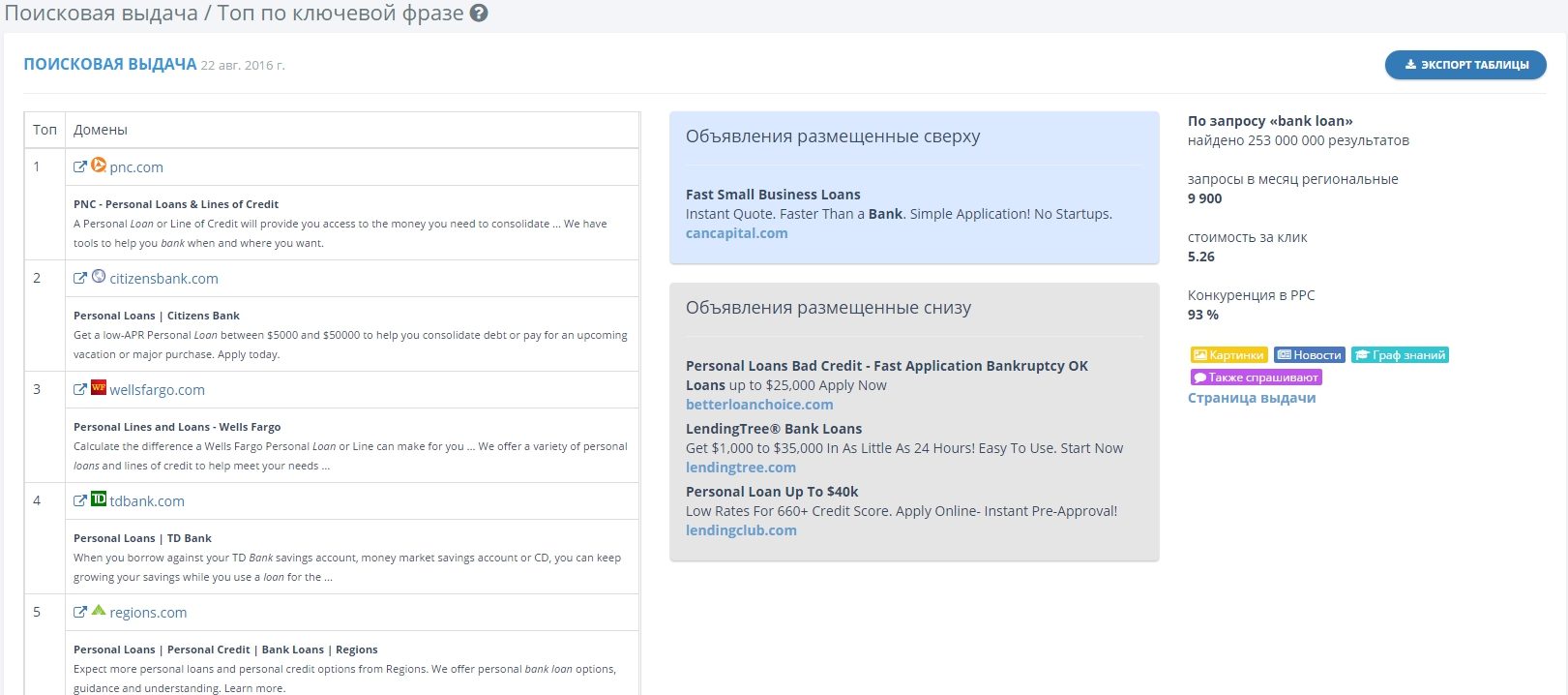Screen dimensions: 1568x695
Task: Open pnc.com external link icon
Action: (80, 166)
